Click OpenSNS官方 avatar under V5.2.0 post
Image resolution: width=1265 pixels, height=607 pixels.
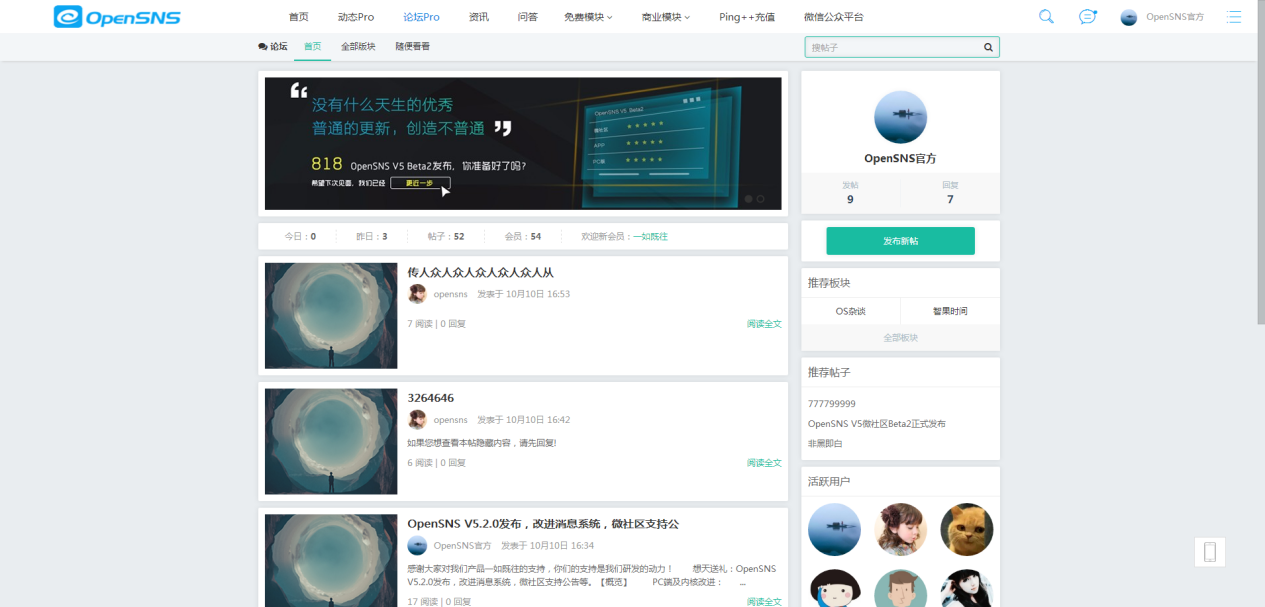click(x=417, y=546)
